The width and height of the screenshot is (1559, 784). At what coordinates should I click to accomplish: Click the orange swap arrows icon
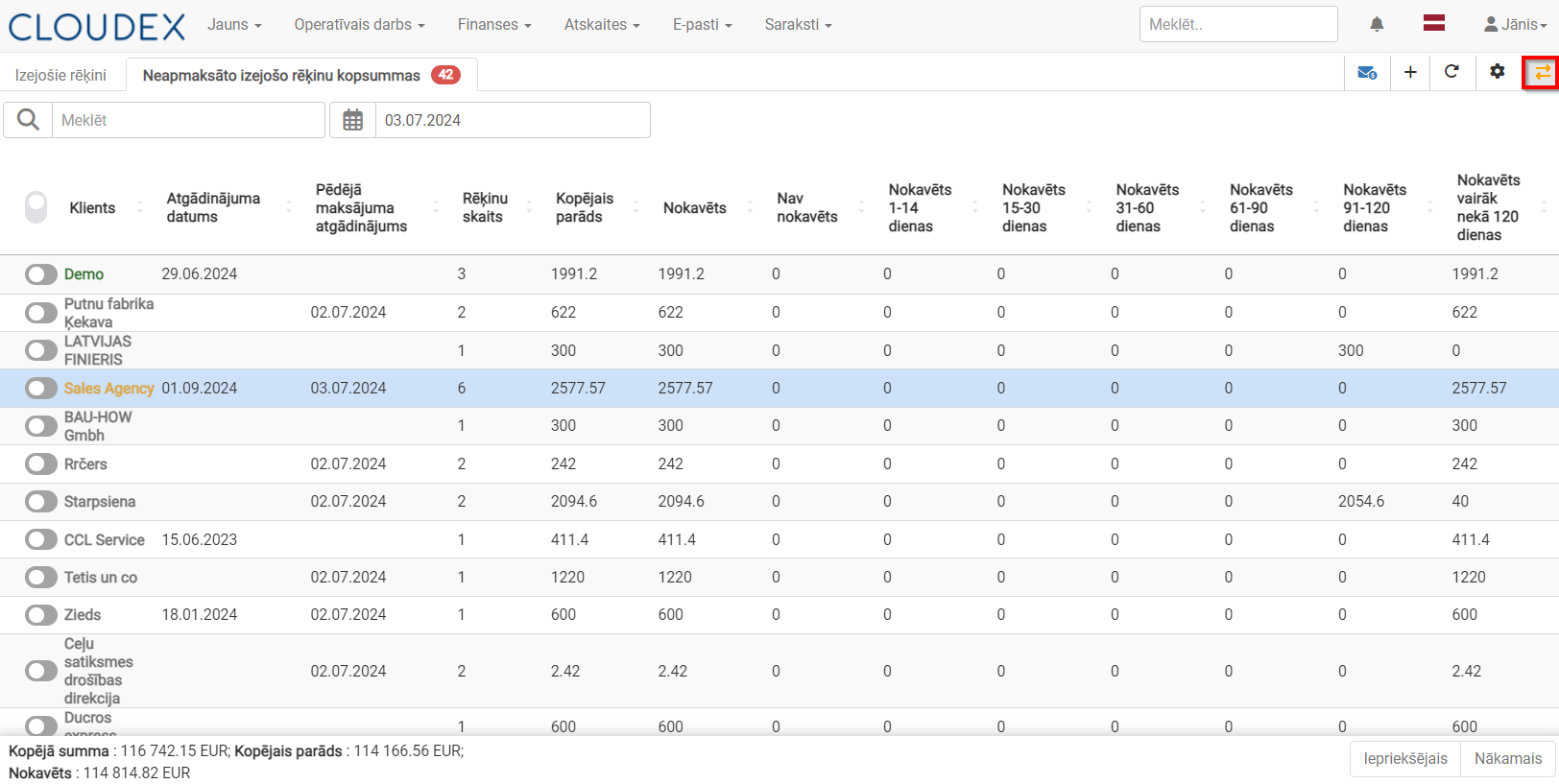(1542, 72)
